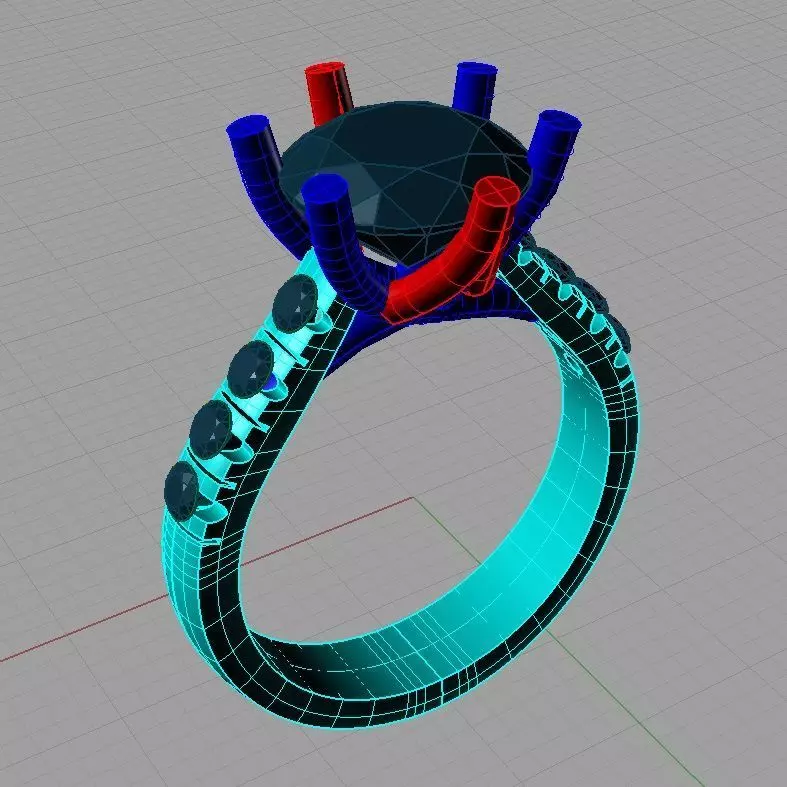Select the large dark center gemstone
This screenshot has width=787, height=787.
point(407,181)
